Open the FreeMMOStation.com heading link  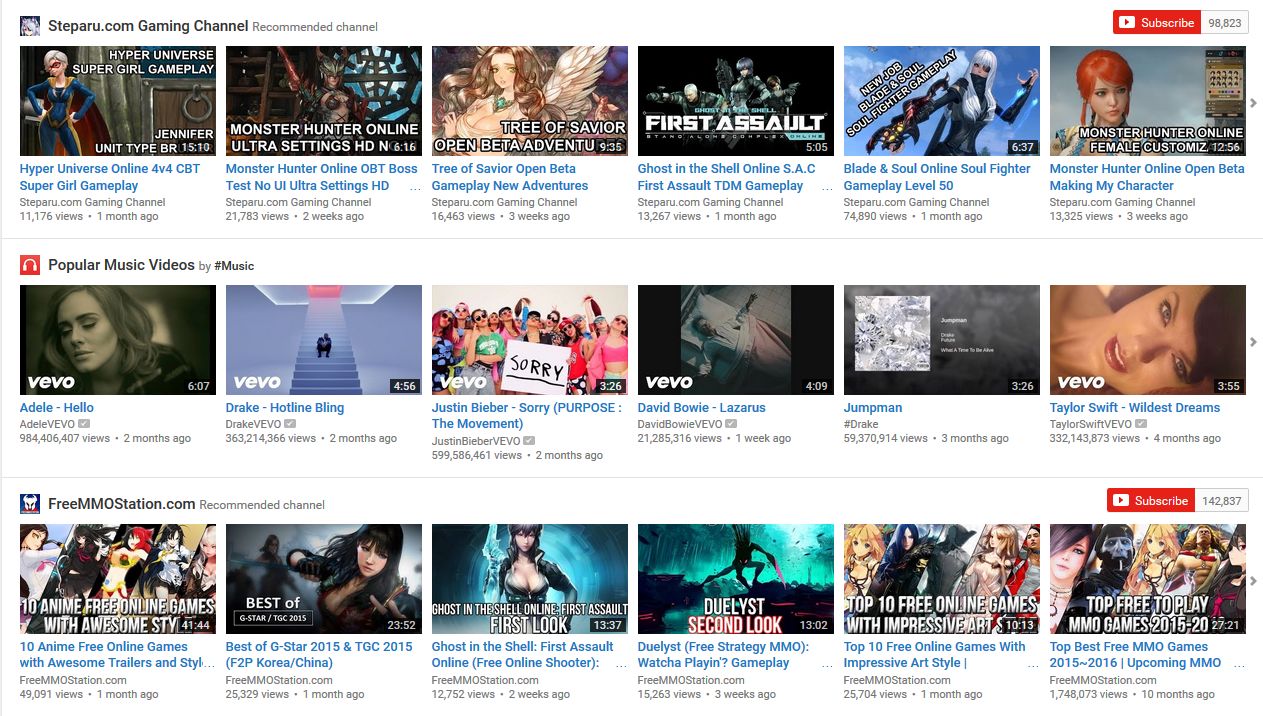[x=121, y=504]
